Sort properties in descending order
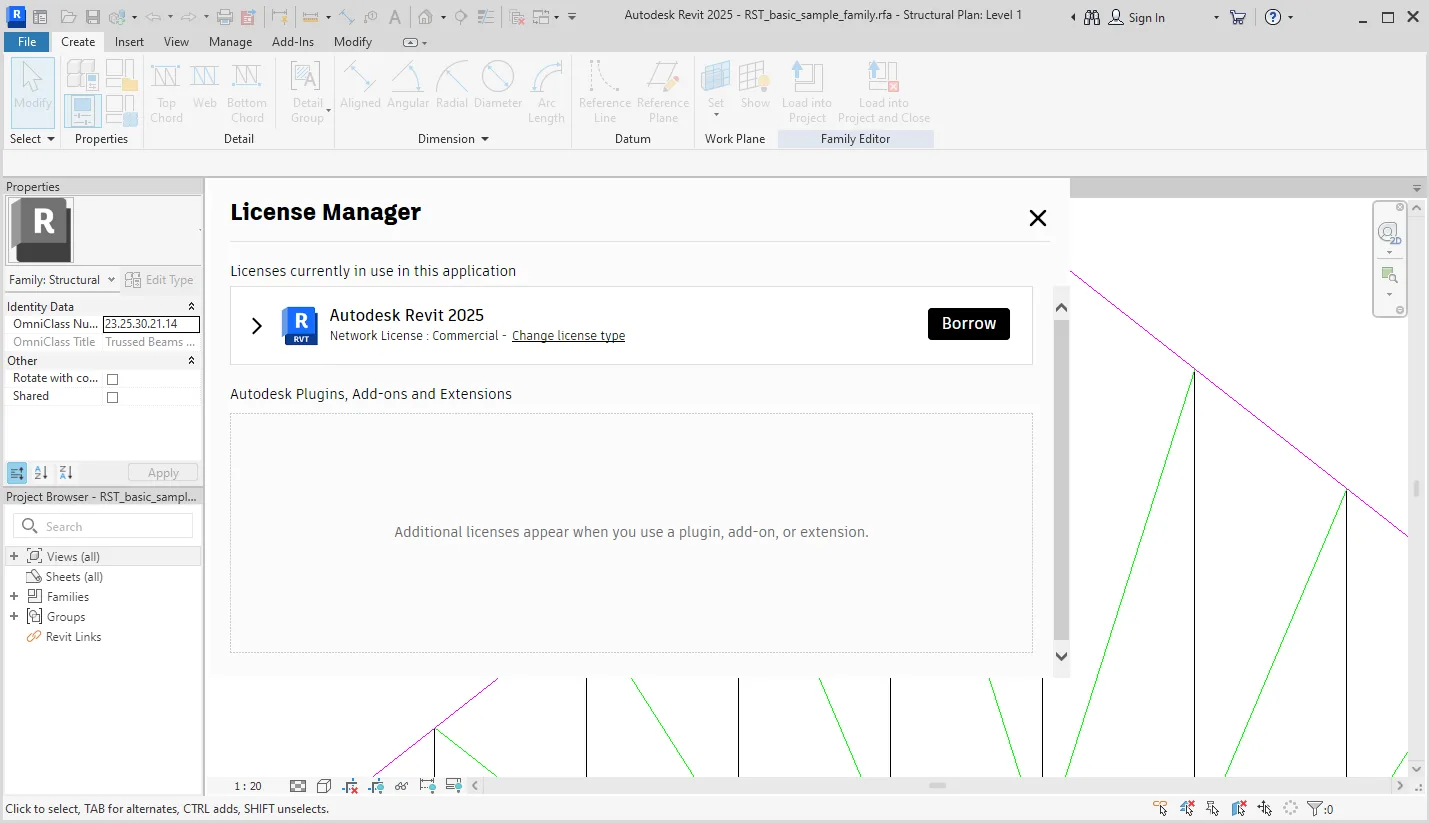 (x=65, y=473)
